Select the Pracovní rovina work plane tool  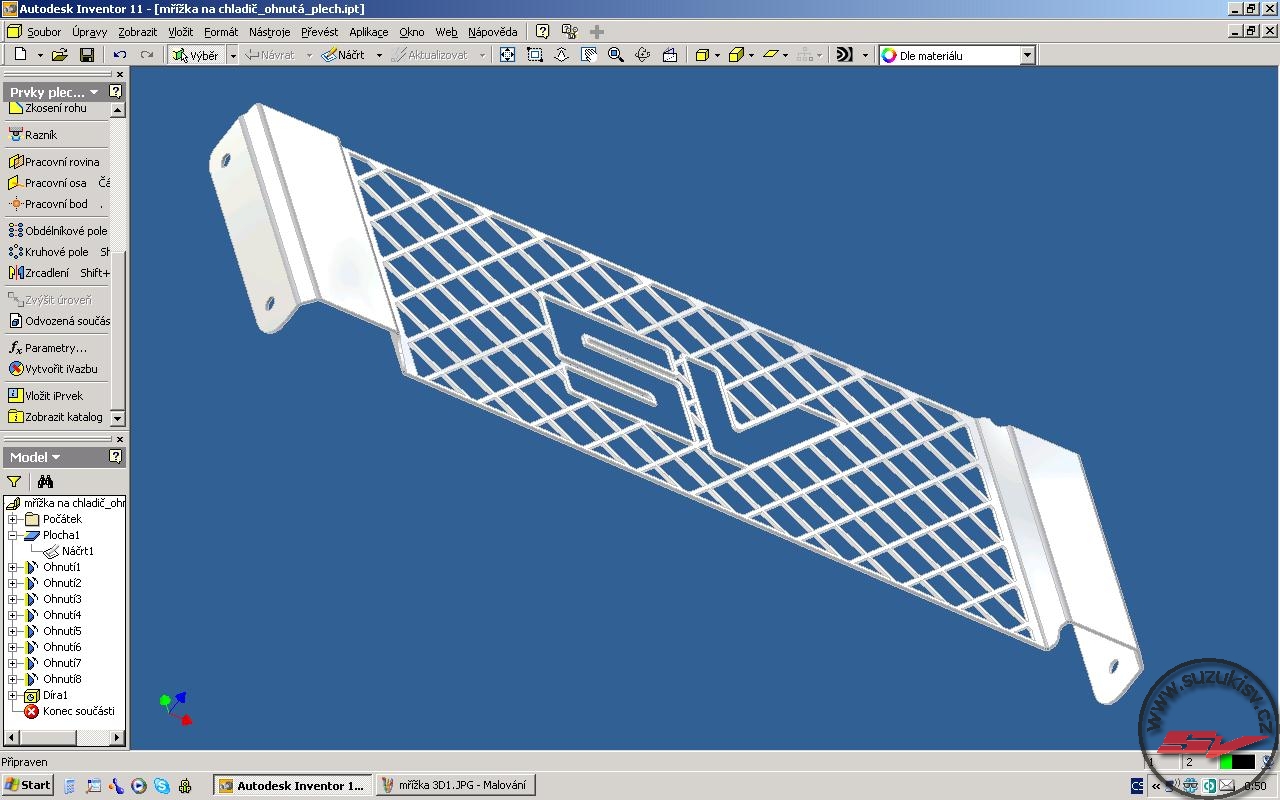[x=61, y=162]
